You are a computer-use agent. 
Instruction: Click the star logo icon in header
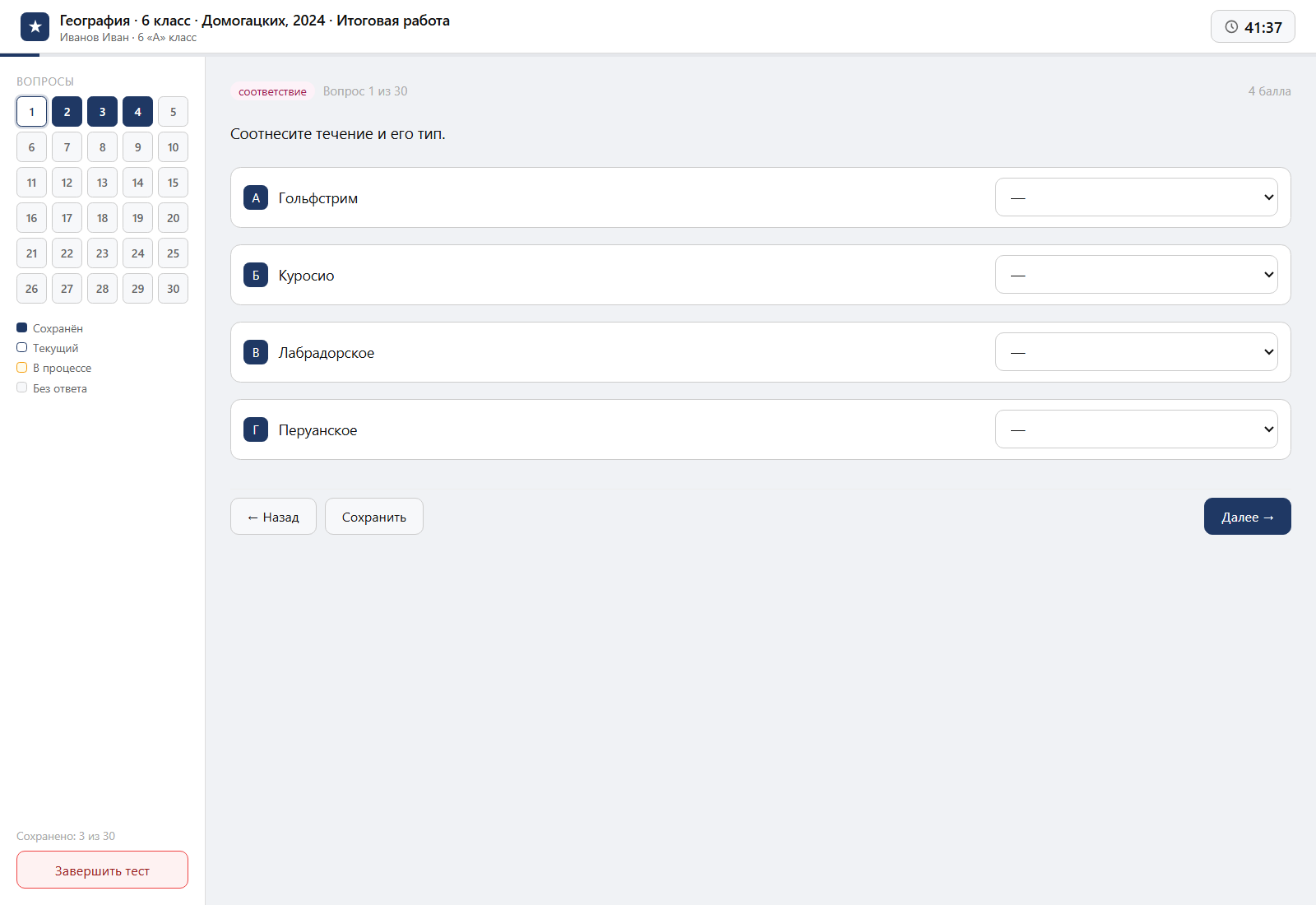(x=35, y=27)
